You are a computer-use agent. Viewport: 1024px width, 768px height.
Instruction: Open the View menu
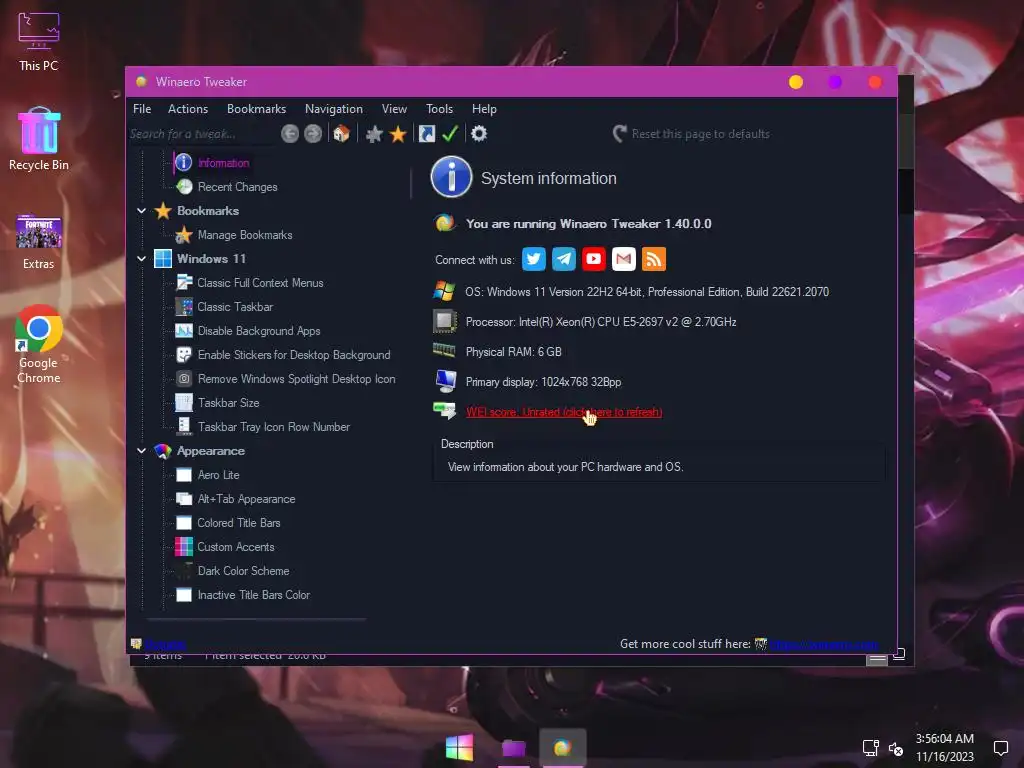(x=394, y=108)
